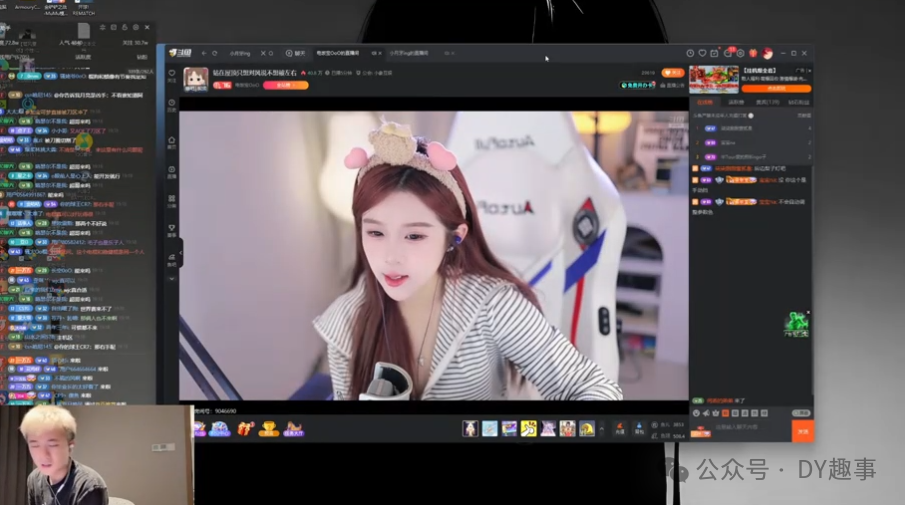This screenshot has height=505, width=905.
Task: Close the ad banner
Action: click(809, 70)
